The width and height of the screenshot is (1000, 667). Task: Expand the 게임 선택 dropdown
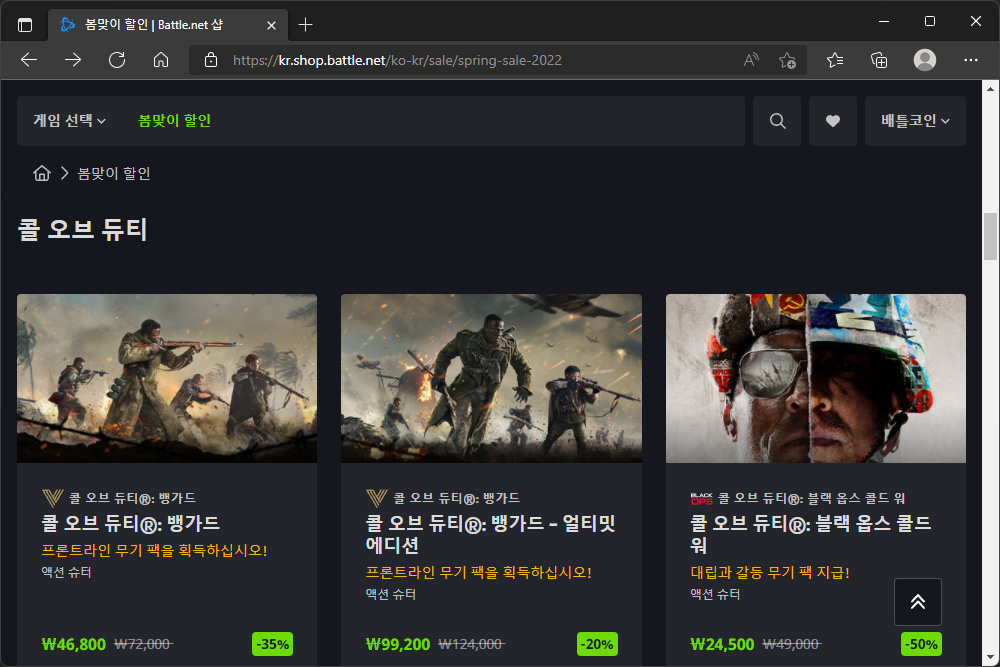pos(70,121)
